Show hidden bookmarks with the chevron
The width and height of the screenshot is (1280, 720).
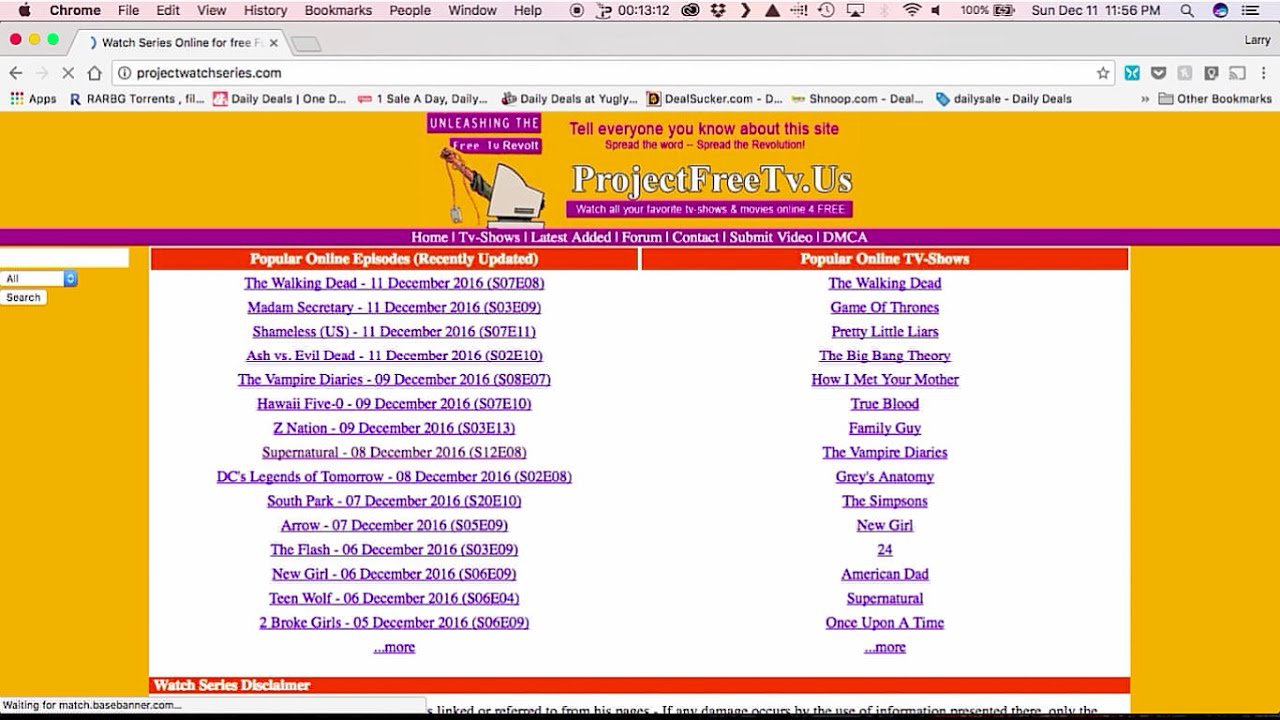tap(1144, 99)
